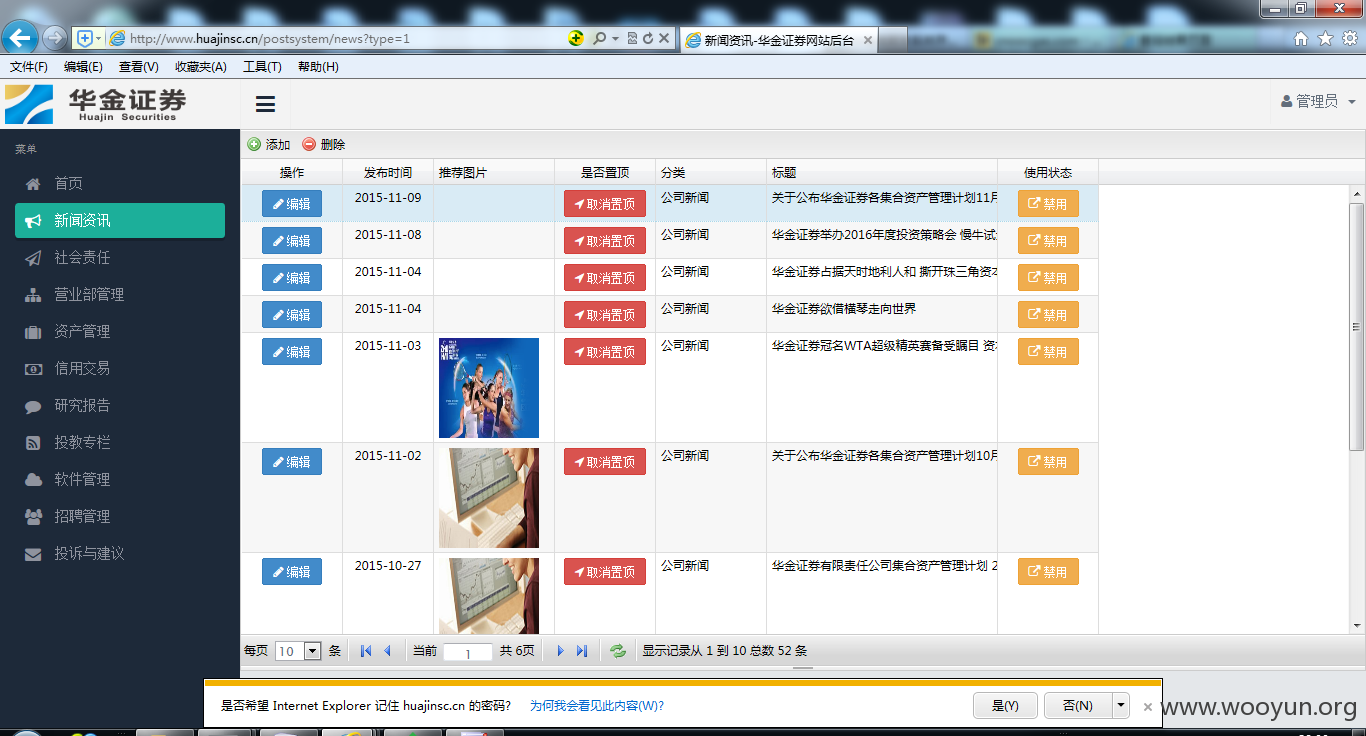Click the vertical scrollbar of the news table
The image size is (1366, 736).
pos(1357,410)
